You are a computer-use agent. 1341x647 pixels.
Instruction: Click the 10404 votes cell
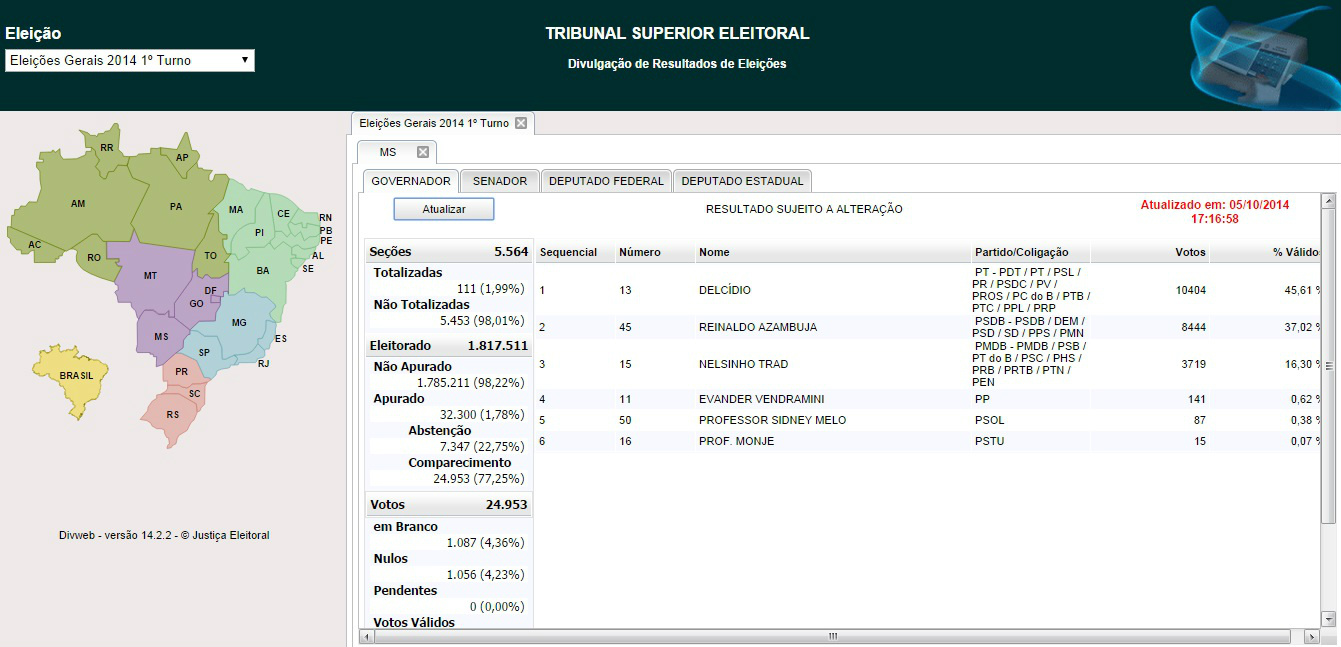1189,290
